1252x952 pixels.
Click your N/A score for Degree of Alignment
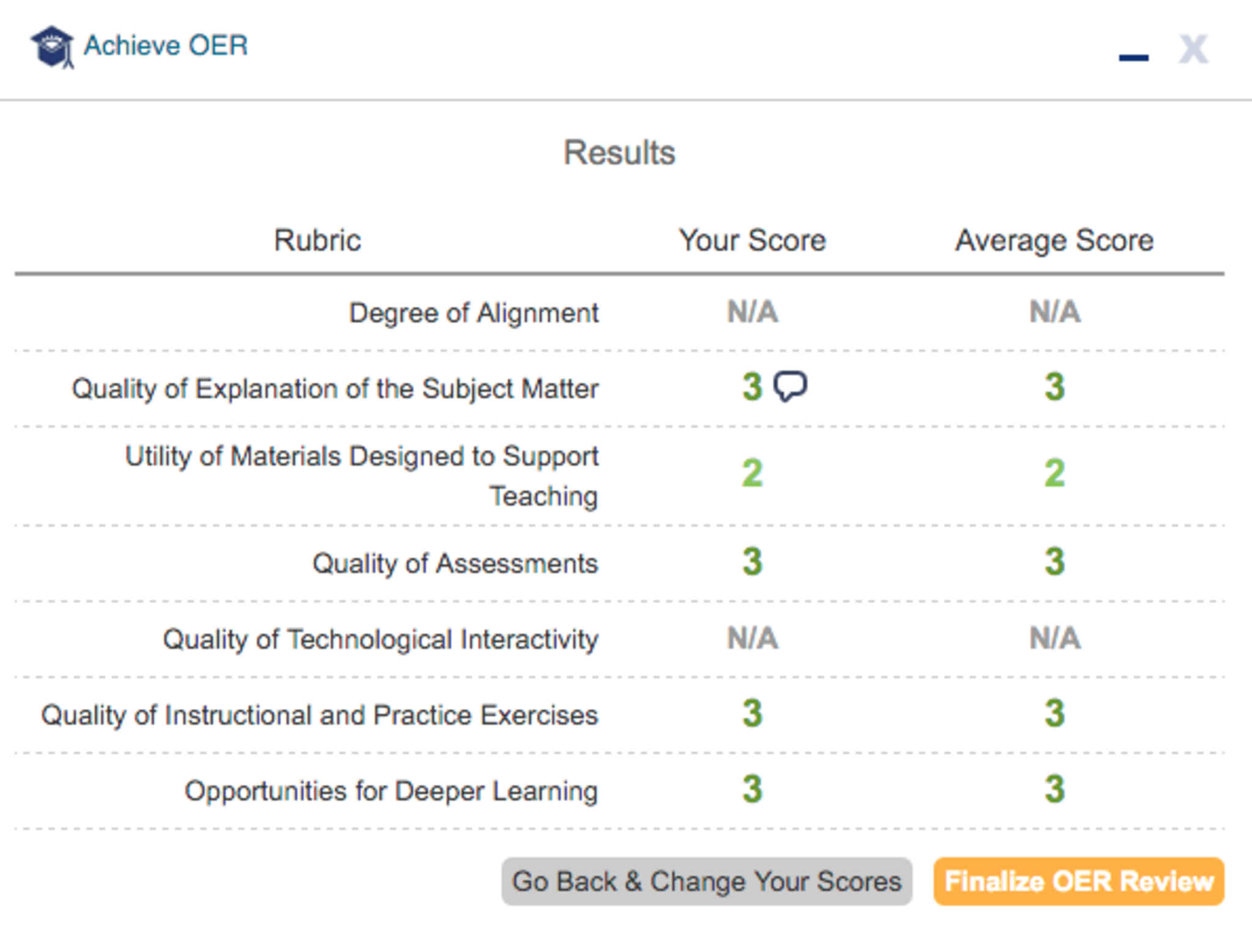(753, 312)
